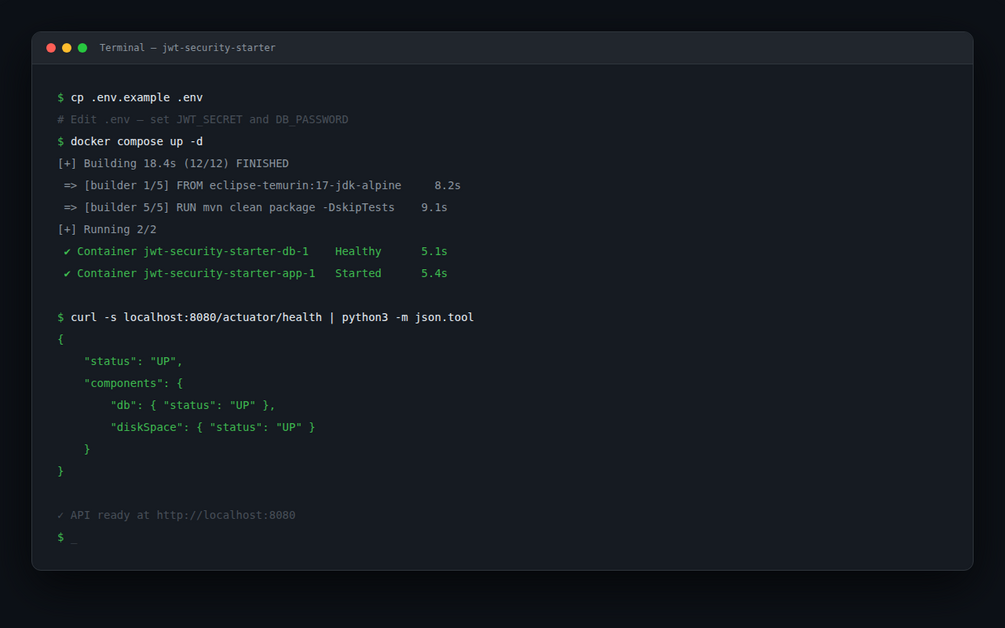1005x628 pixels.
Task: Click 'python3 -m json.tool' in the command
Action: pos(408,318)
